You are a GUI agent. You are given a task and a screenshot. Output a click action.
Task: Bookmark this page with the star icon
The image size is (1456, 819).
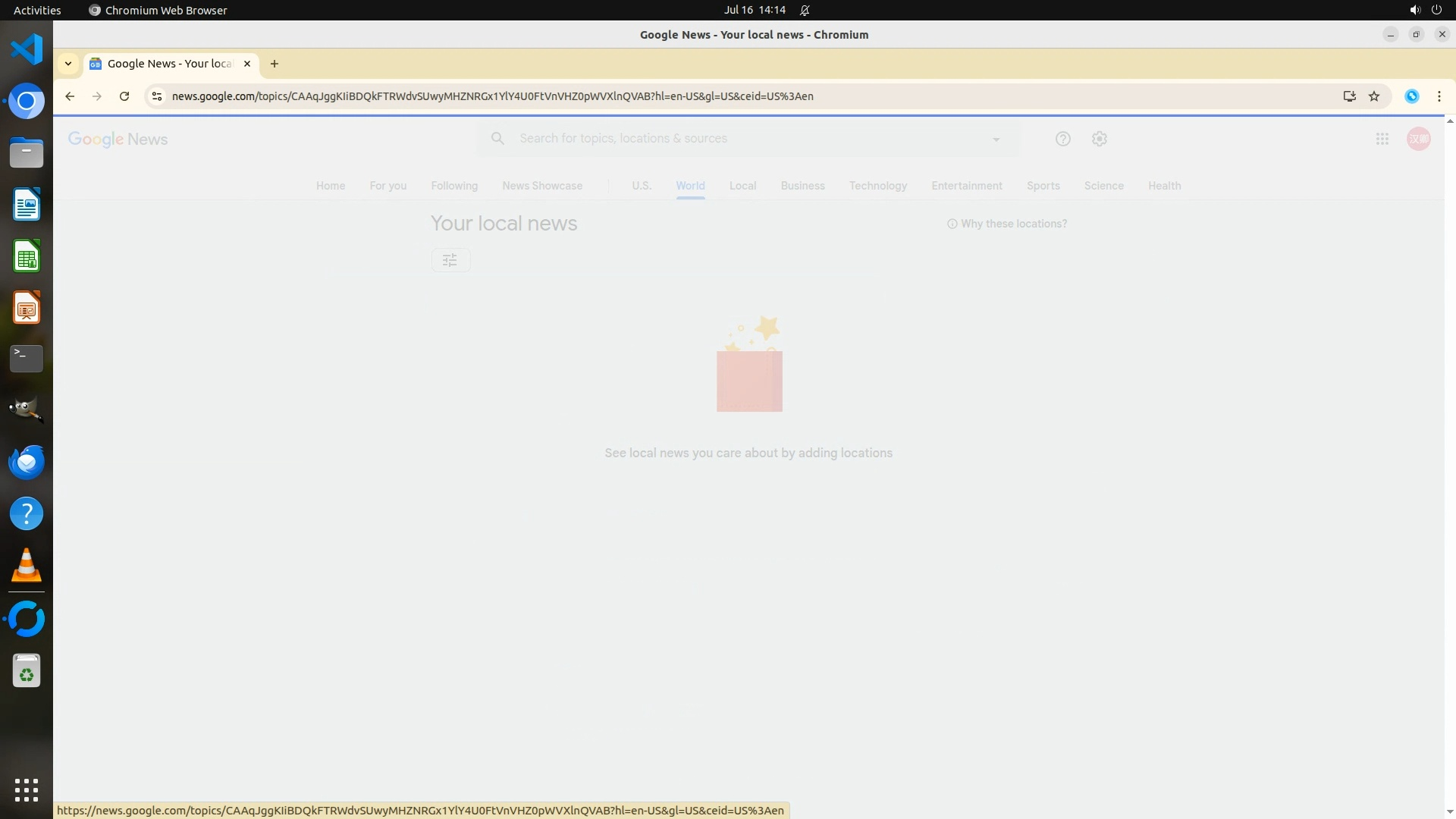click(1374, 96)
